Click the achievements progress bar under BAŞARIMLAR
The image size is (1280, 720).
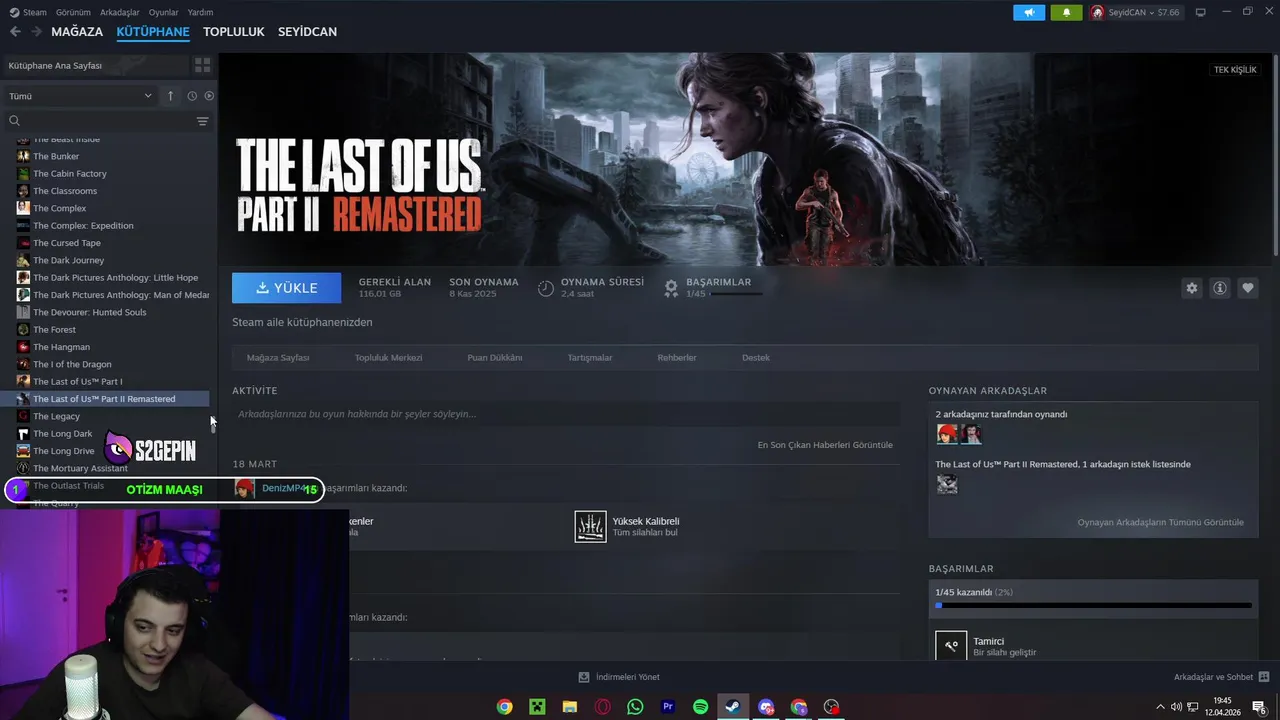[1093, 605]
